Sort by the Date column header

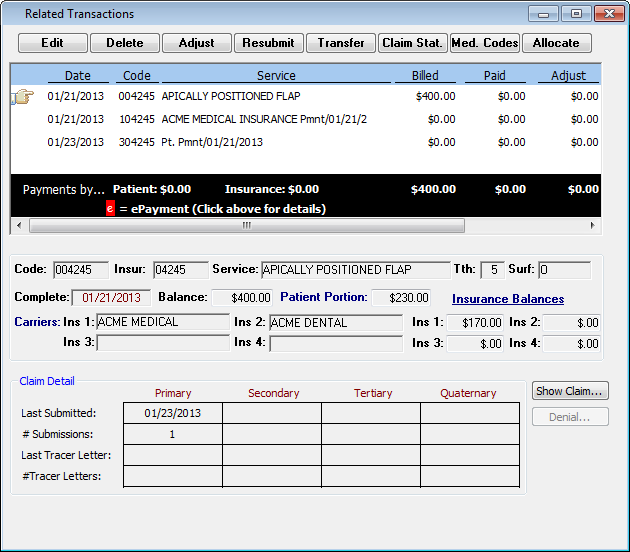[77, 76]
